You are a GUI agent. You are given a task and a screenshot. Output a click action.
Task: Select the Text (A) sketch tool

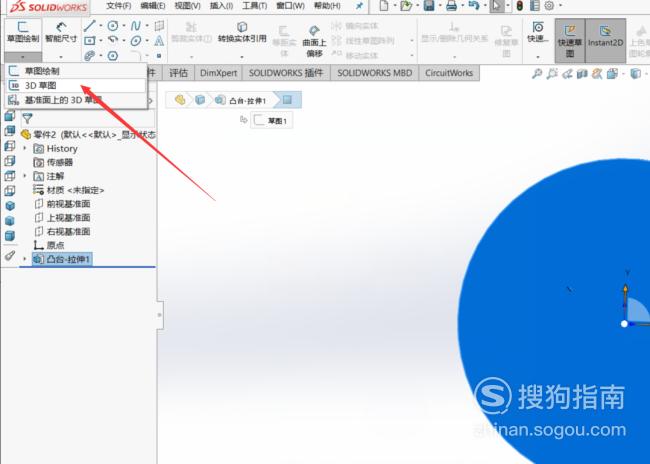(x=159, y=41)
